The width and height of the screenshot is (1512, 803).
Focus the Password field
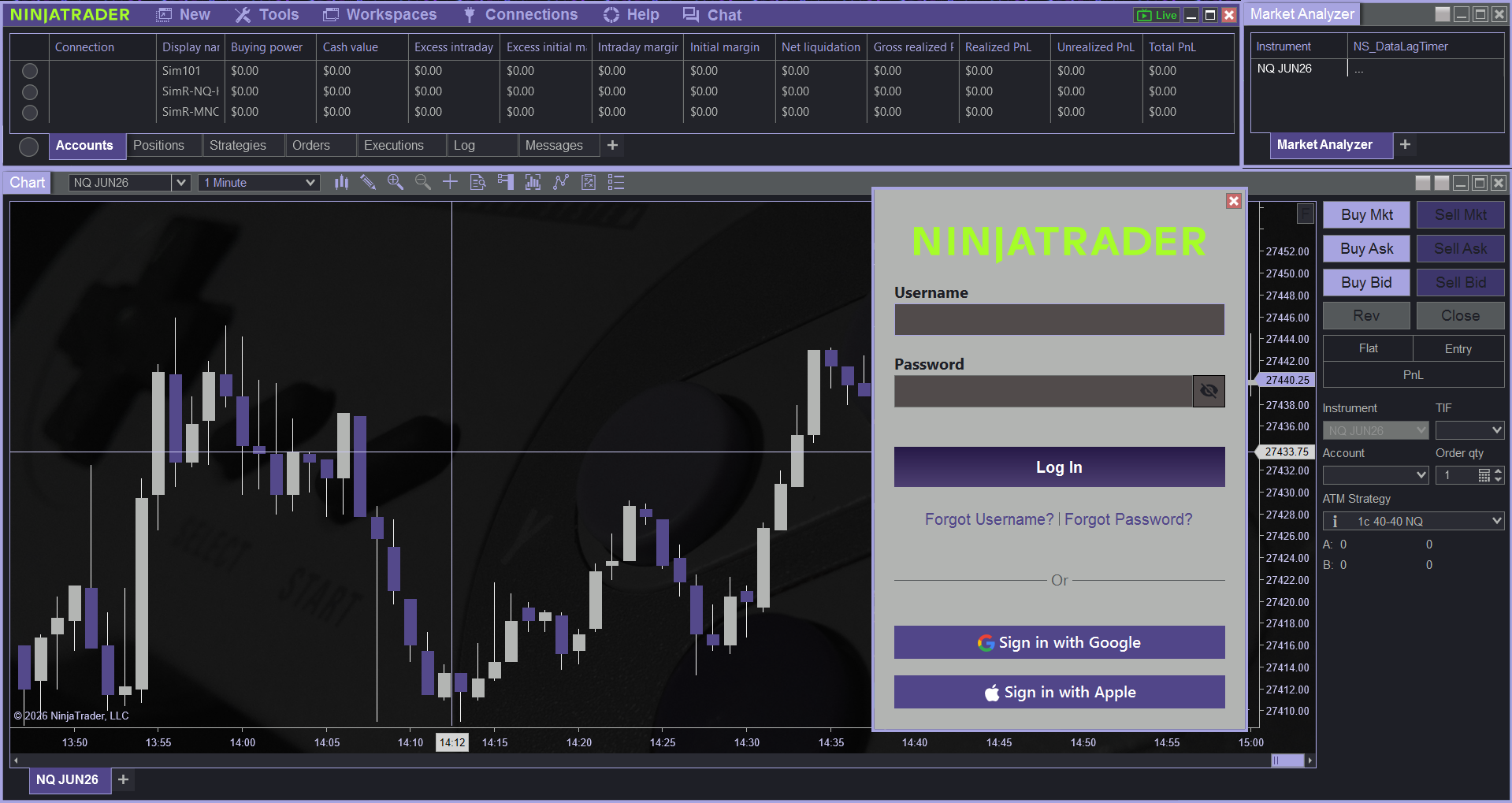pyautogui.click(x=1043, y=392)
